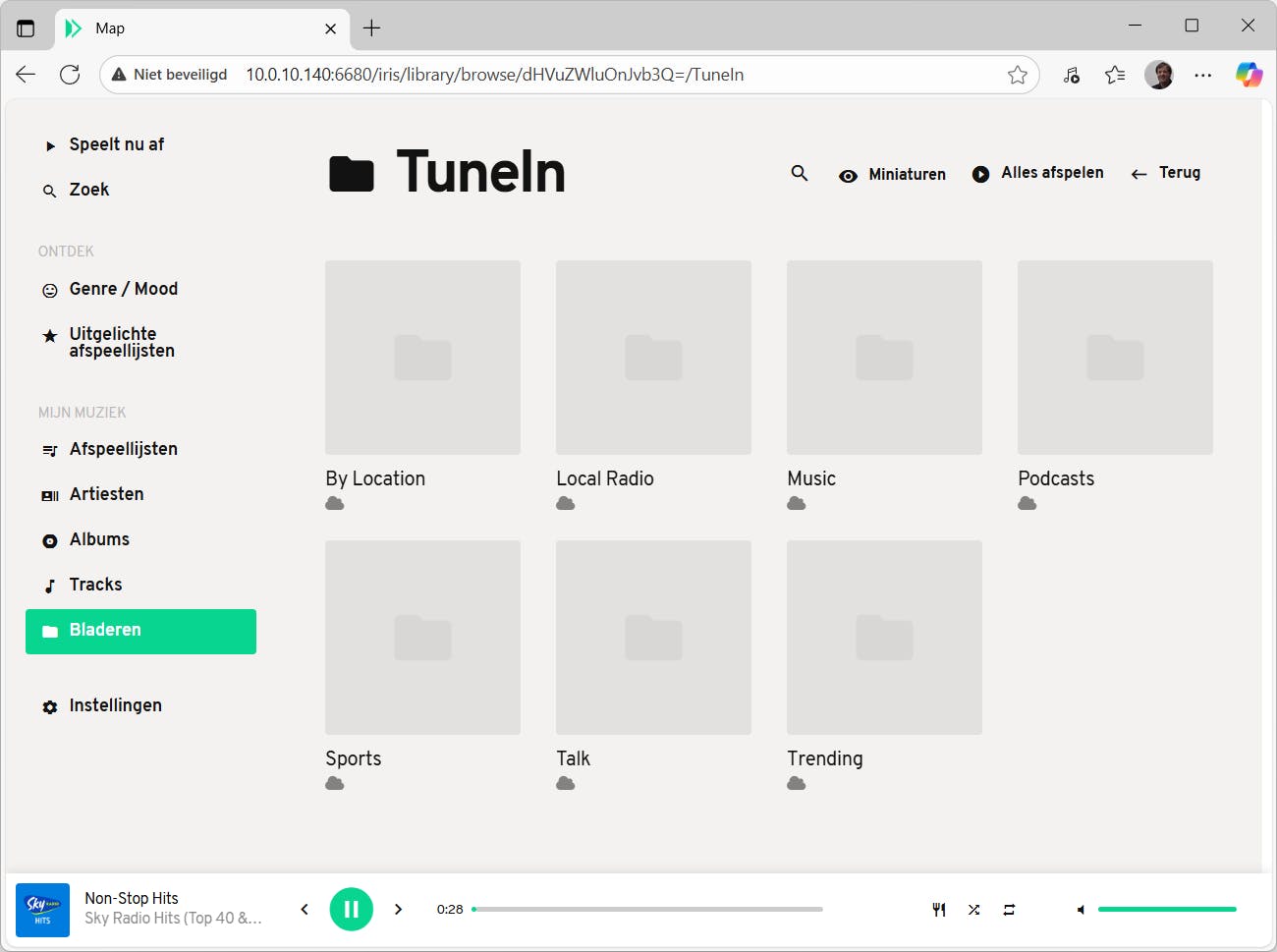Click the green volume slider

[x=1167, y=910]
